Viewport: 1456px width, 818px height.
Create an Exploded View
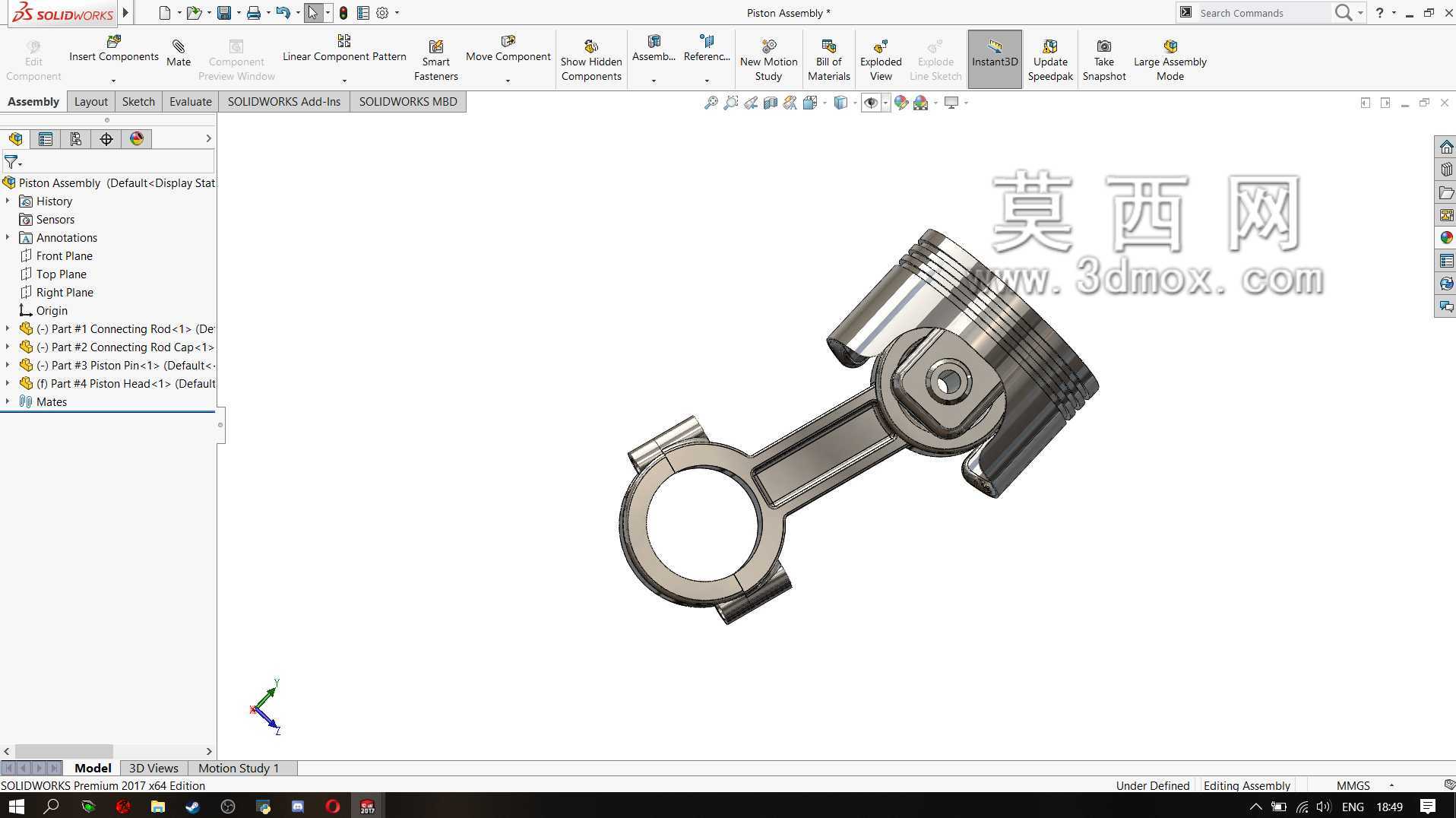pos(881,60)
